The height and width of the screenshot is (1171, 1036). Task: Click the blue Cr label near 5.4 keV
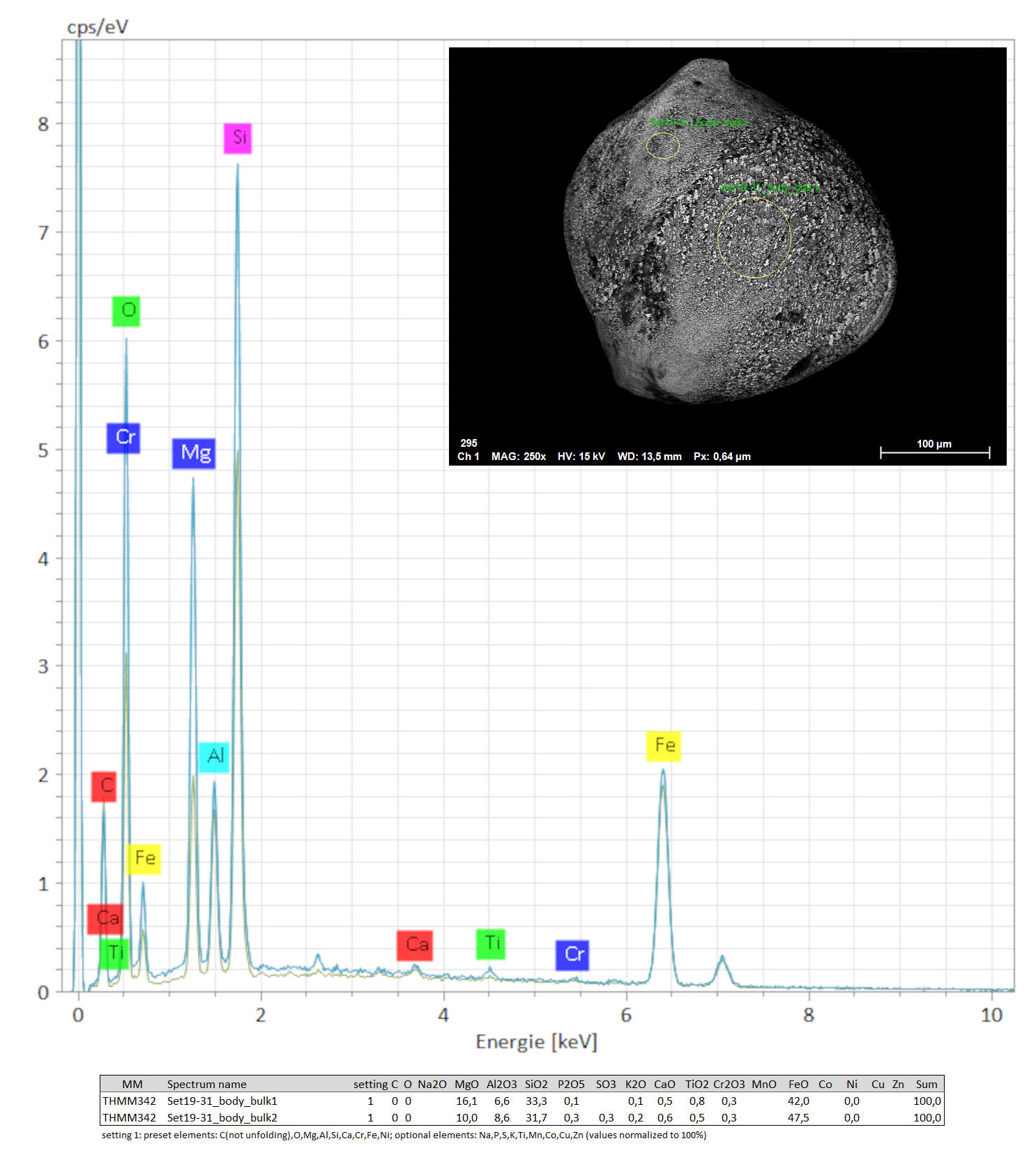tap(572, 955)
